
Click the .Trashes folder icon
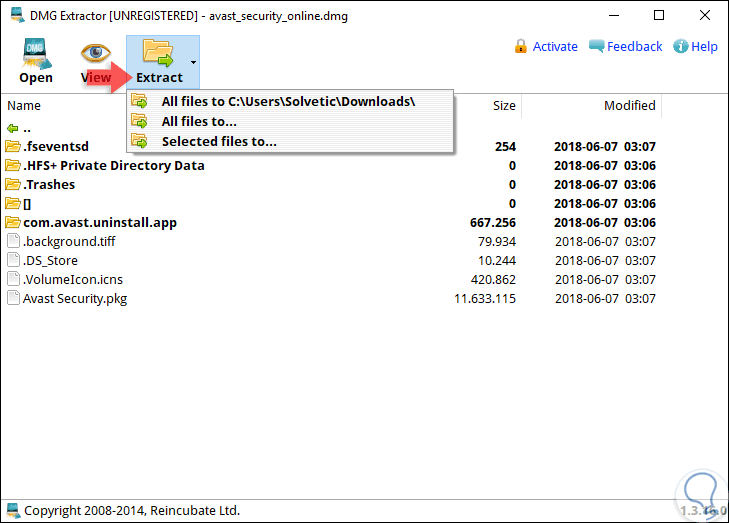[13, 185]
